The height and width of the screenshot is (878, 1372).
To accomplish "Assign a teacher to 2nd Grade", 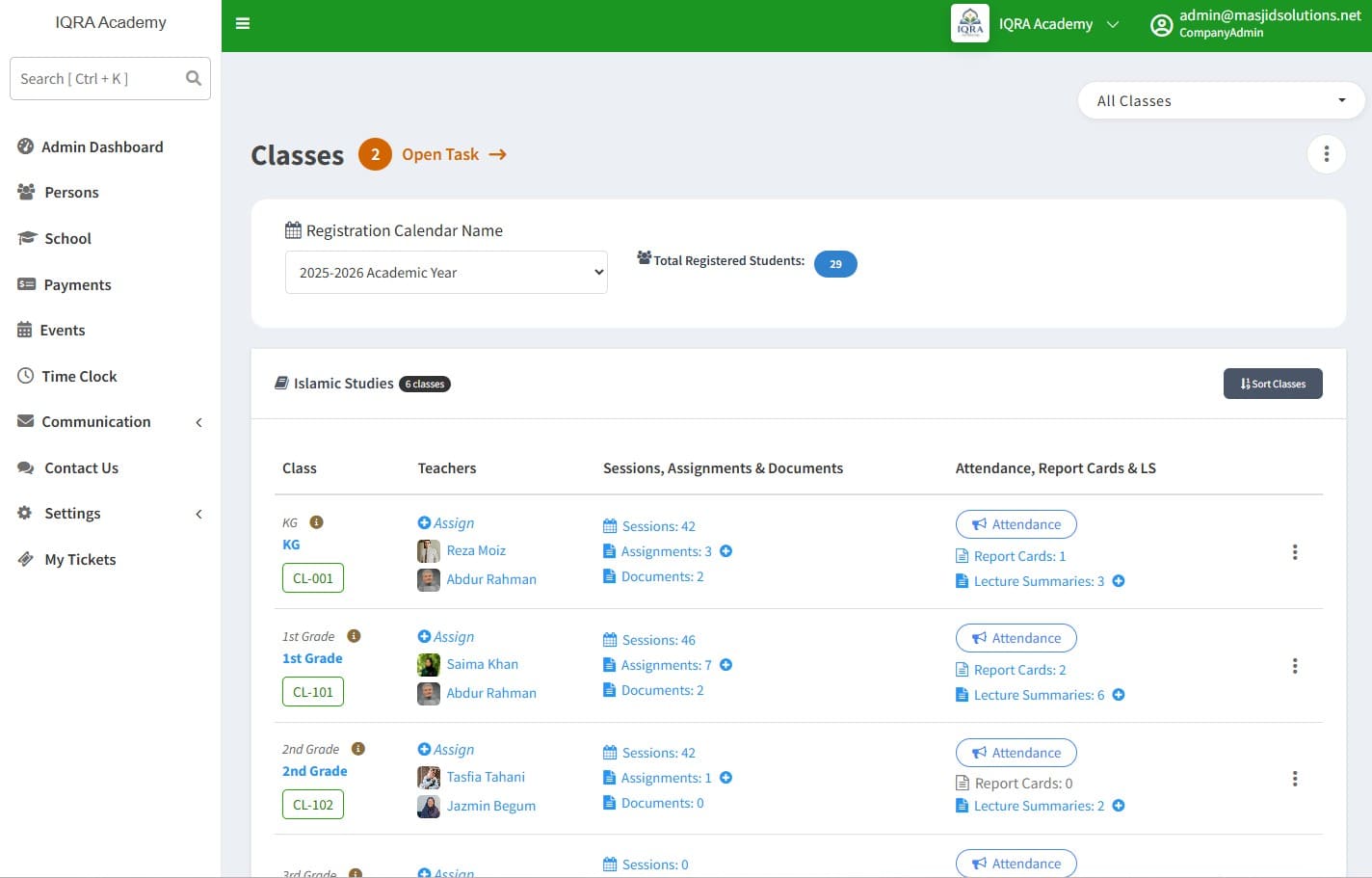I will click(446, 750).
